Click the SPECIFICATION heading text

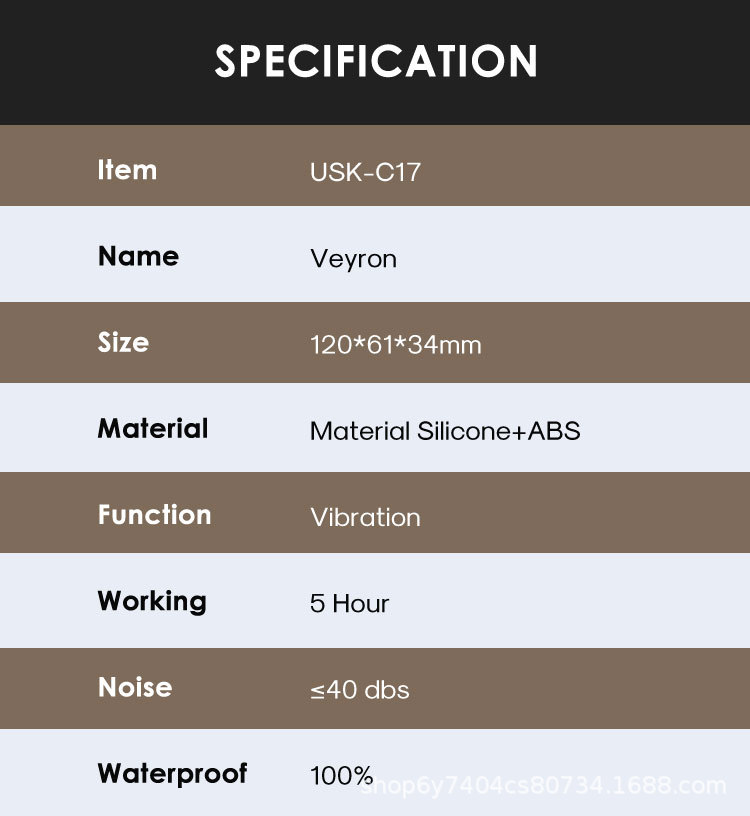tap(376, 61)
